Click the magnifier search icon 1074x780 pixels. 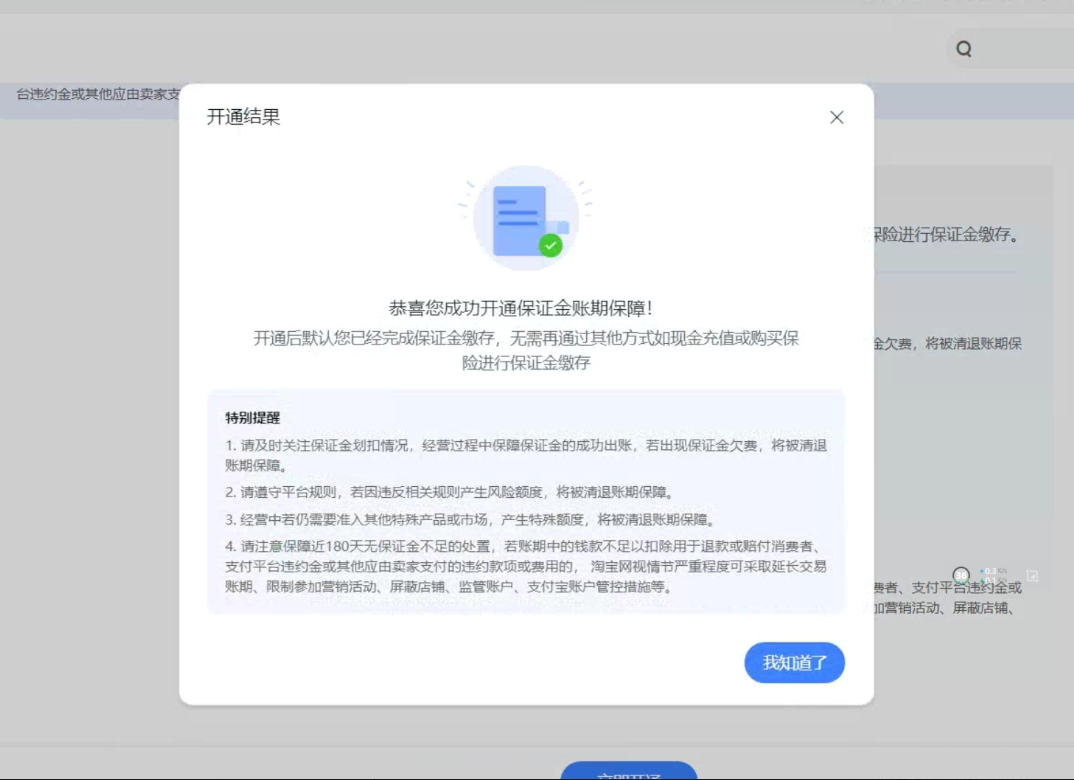(x=964, y=49)
